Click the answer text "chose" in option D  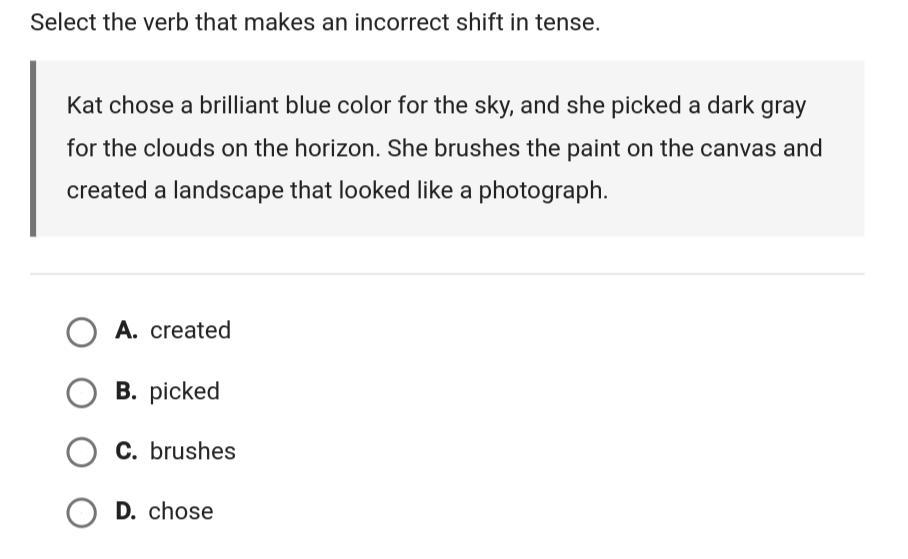(181, 511)
